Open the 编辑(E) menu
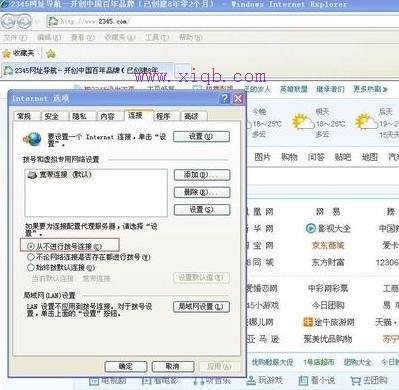The width and height of the screenshot is (399, 390). [x=49, y=37]
